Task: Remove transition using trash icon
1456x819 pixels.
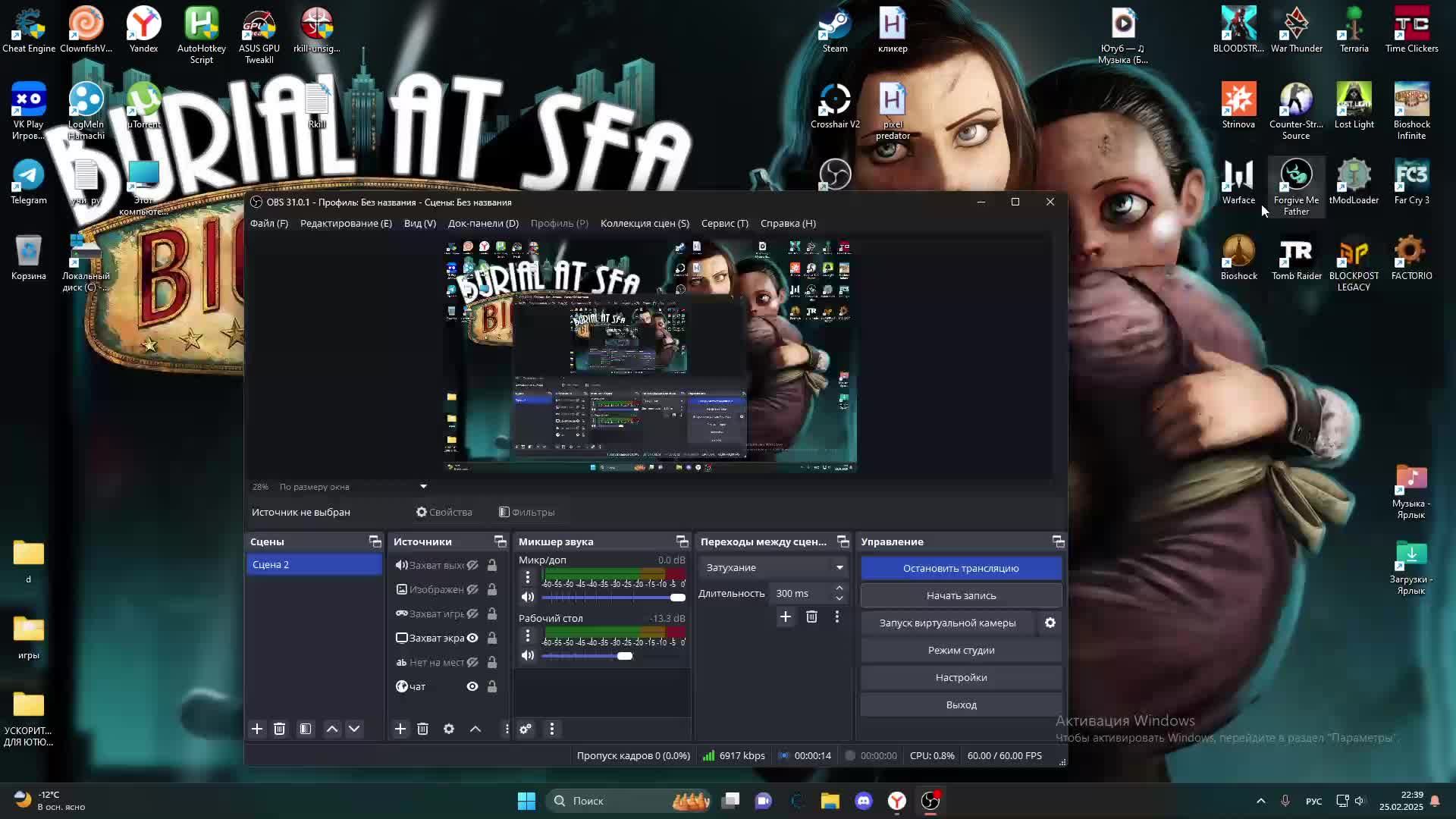Action: tap(811, 617)
